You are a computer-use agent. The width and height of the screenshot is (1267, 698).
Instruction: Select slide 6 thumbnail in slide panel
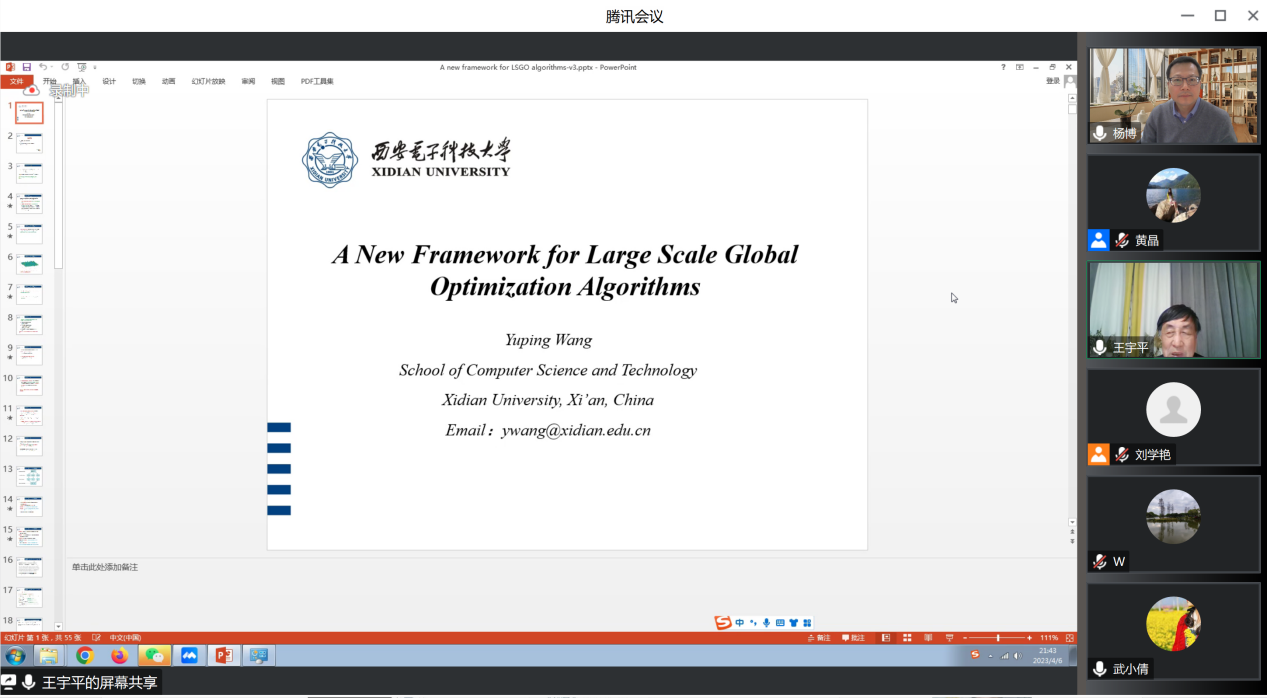click(29, 264)
